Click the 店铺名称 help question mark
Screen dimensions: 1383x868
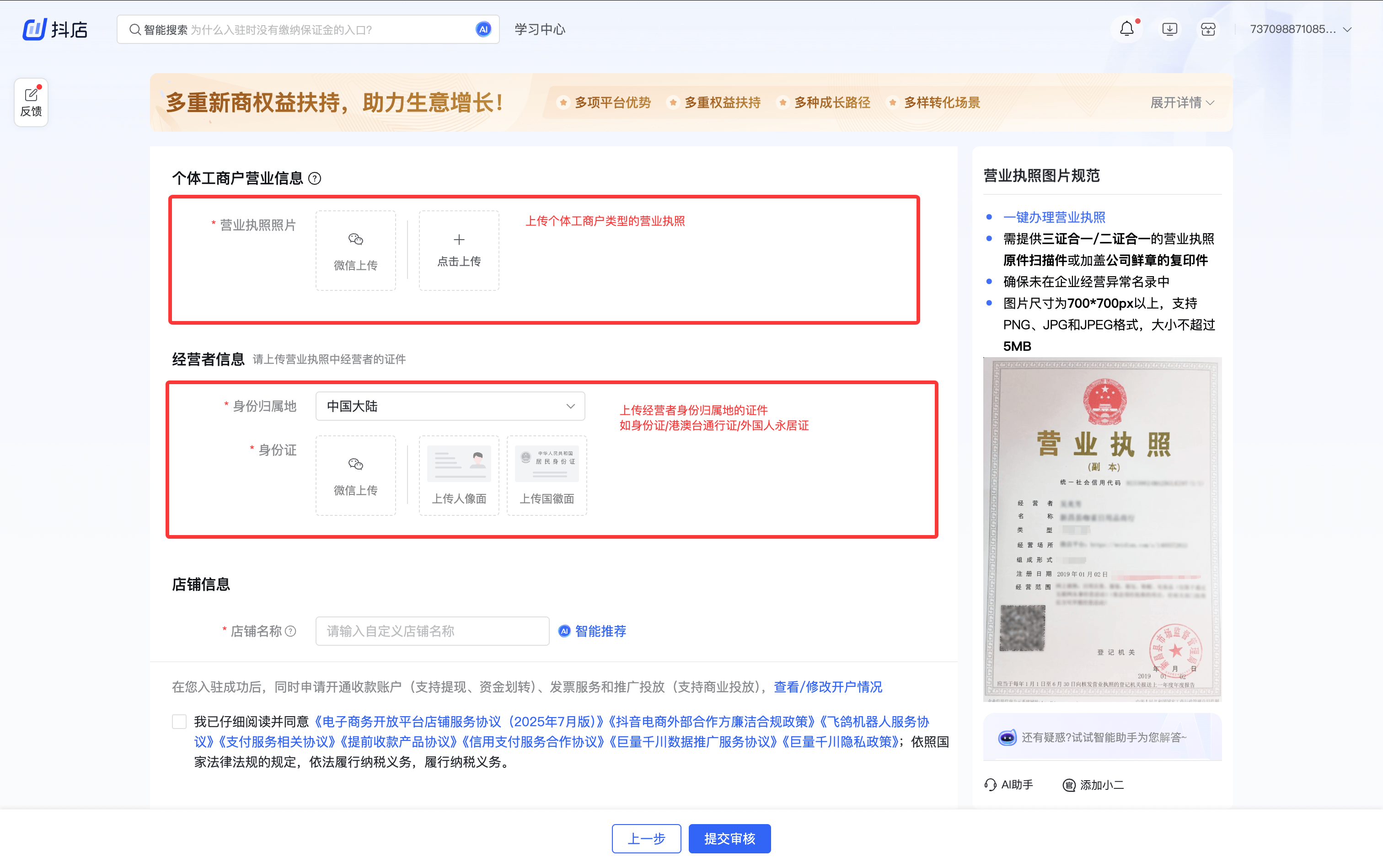coord(290,631)
